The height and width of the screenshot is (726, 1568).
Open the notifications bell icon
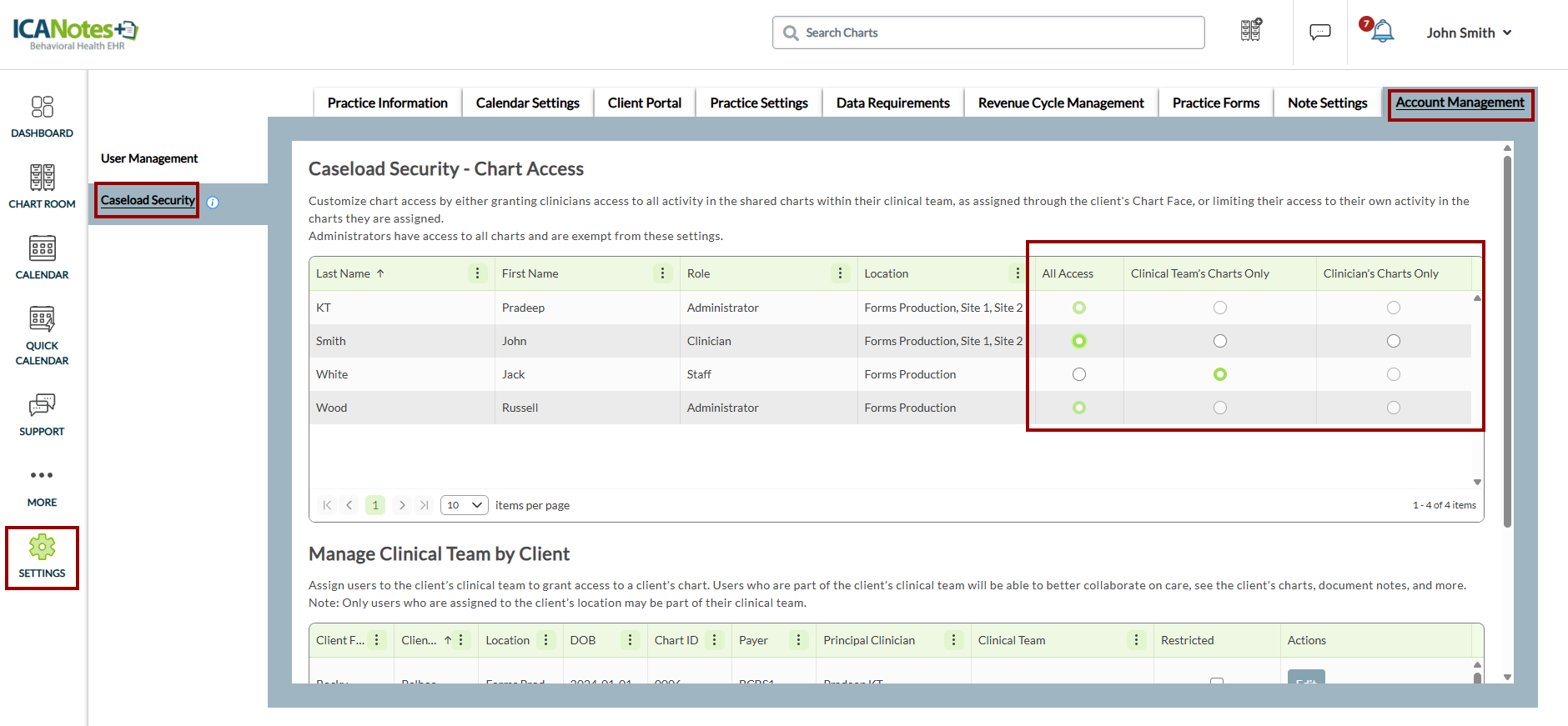click(x=1382, y=32)
